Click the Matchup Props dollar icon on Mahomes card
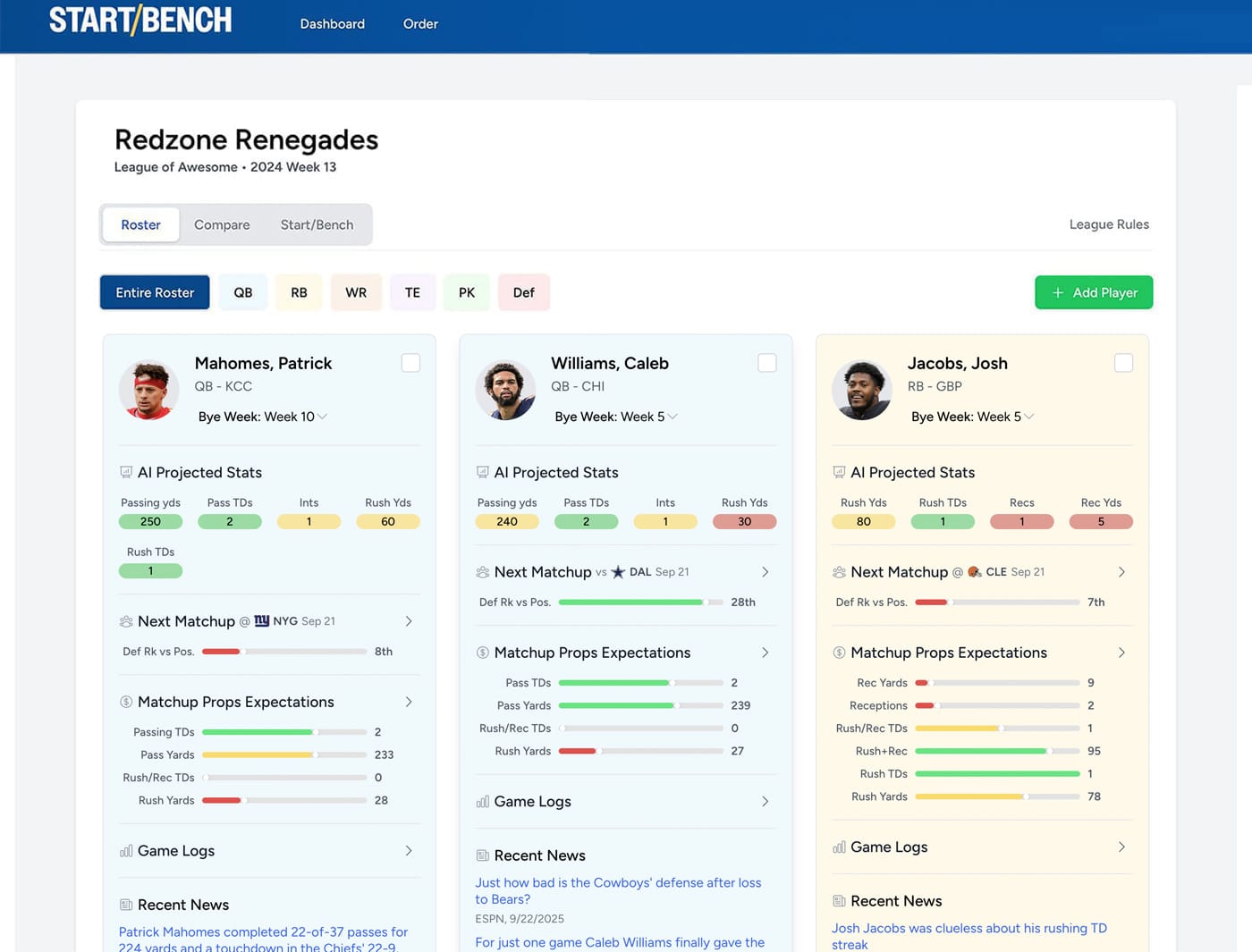Screen dimensions: 1252x952 click(126, 702)
